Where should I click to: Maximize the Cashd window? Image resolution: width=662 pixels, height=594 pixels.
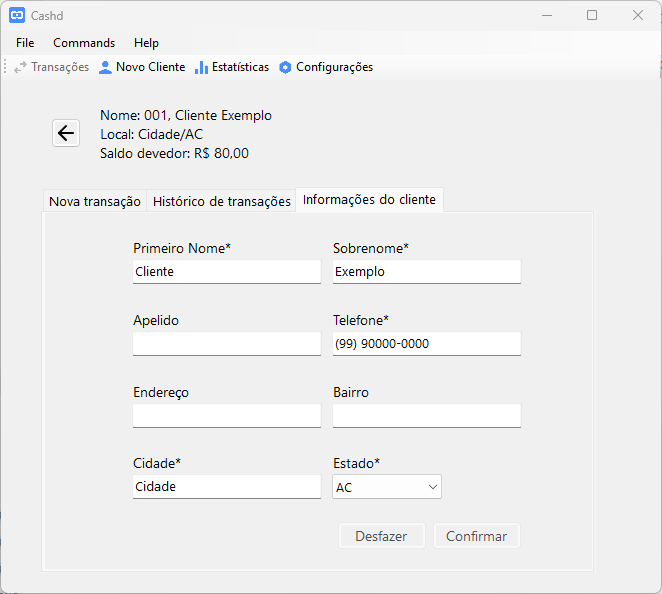click(x=592, y=16)
